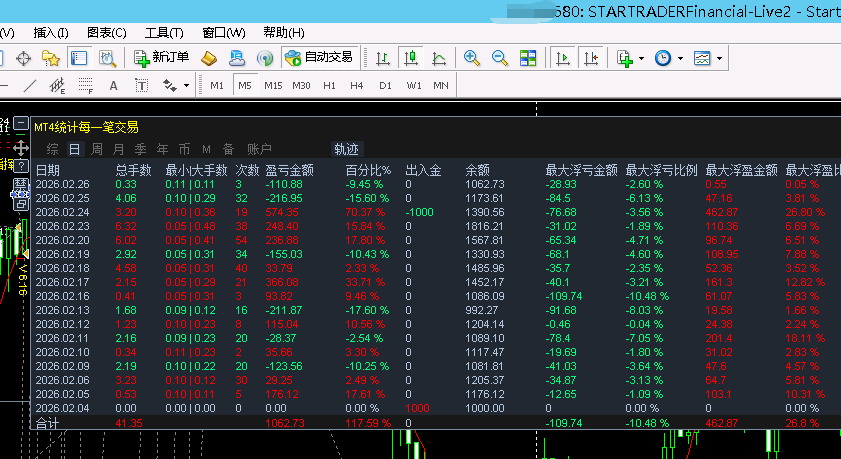Click the periods clock icon

[663, 58]
